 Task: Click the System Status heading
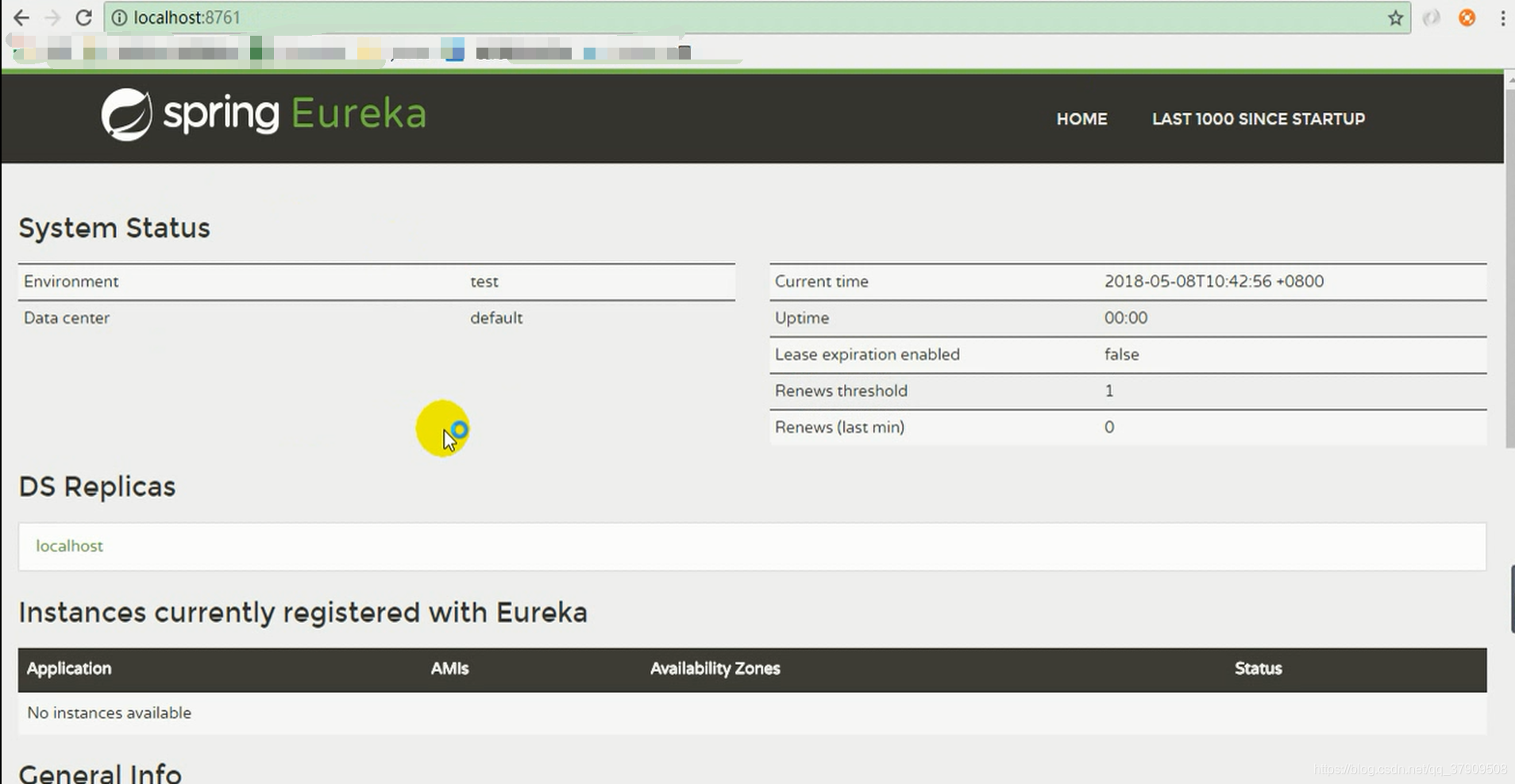pyautogui.click(x=114, y=229)
